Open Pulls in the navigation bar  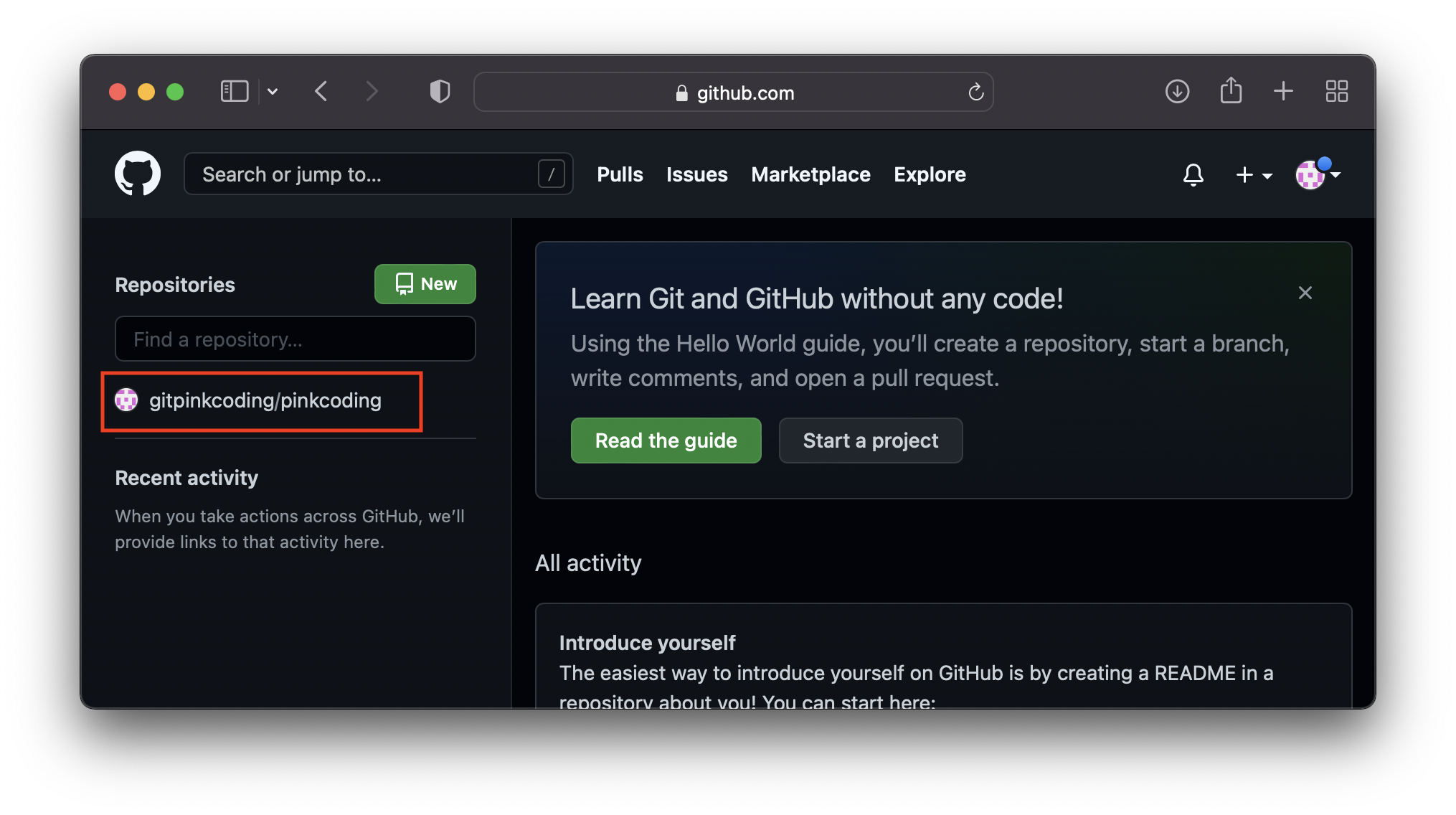(x=620, y=174)
